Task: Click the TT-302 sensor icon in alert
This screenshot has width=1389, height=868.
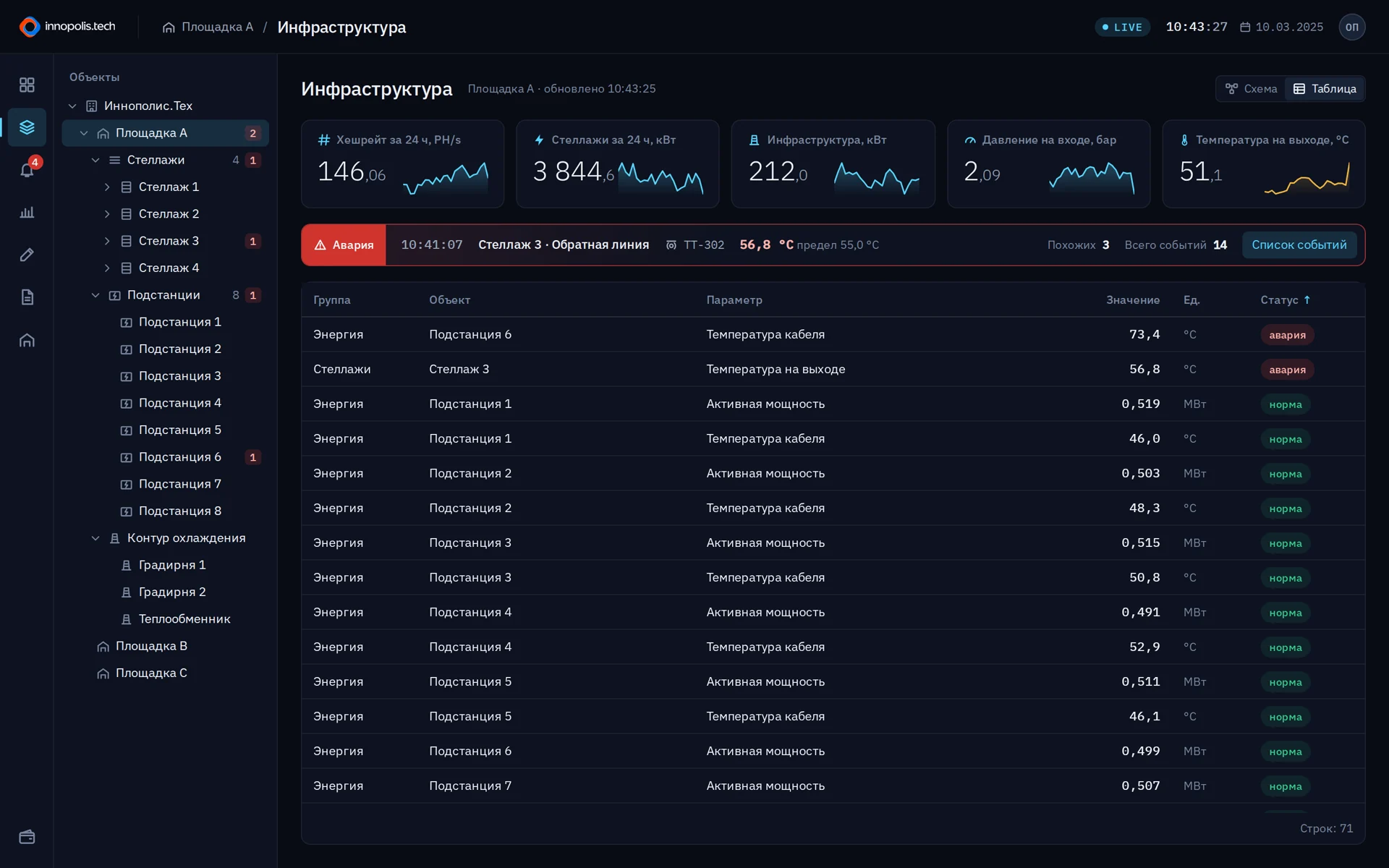Action: click(671, 245)
